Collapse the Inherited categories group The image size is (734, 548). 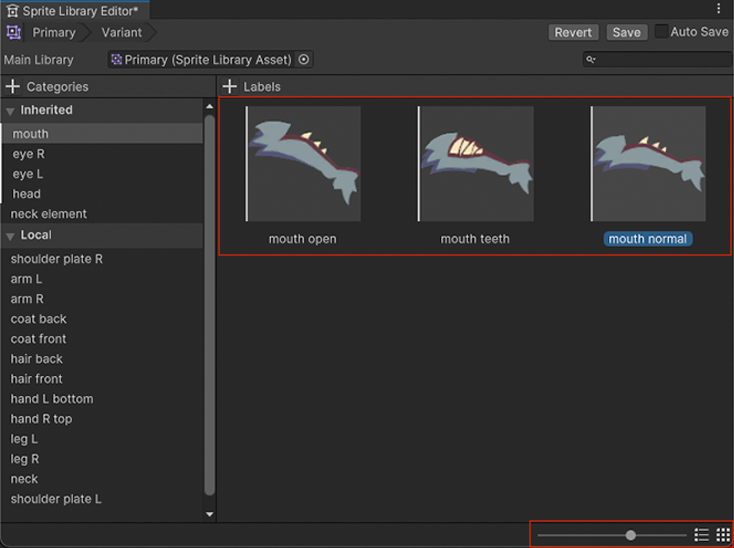tap(10, 111)
